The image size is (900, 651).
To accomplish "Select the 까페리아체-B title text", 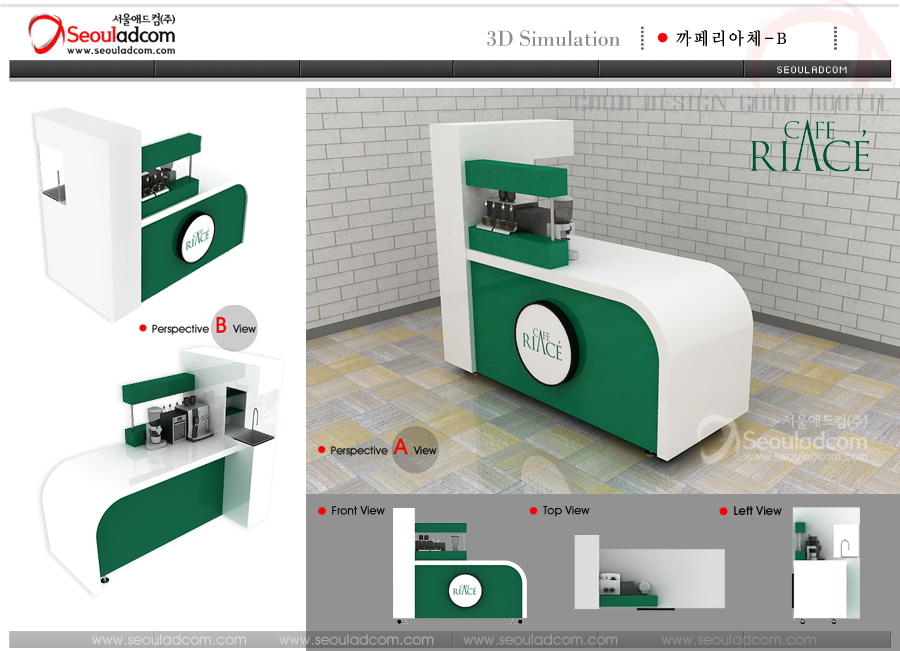I will 731,38.
